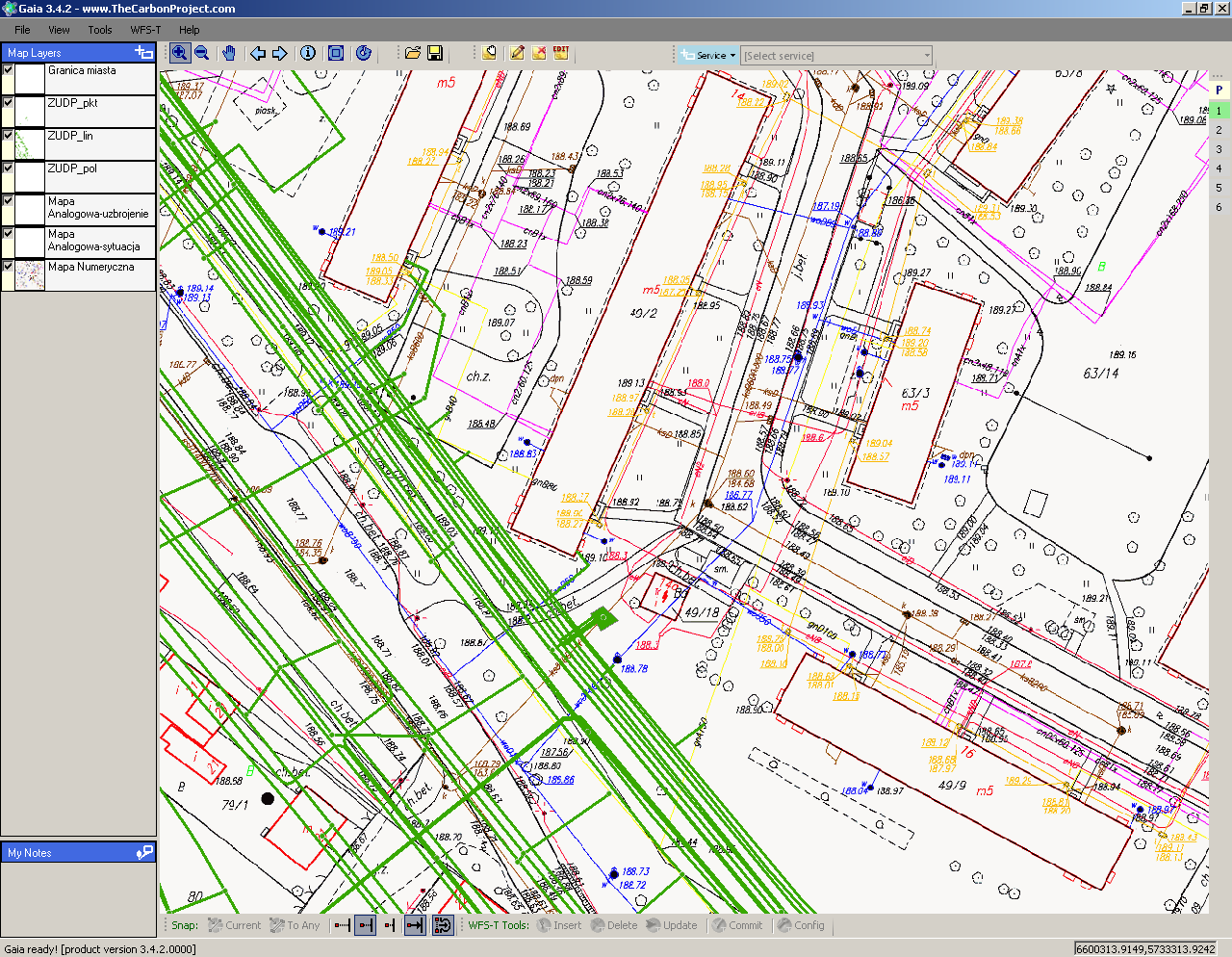1232x957 pixels.
Task: Click the Mapa Numeryczna layer thumbnail
Action: coord(30,275)
